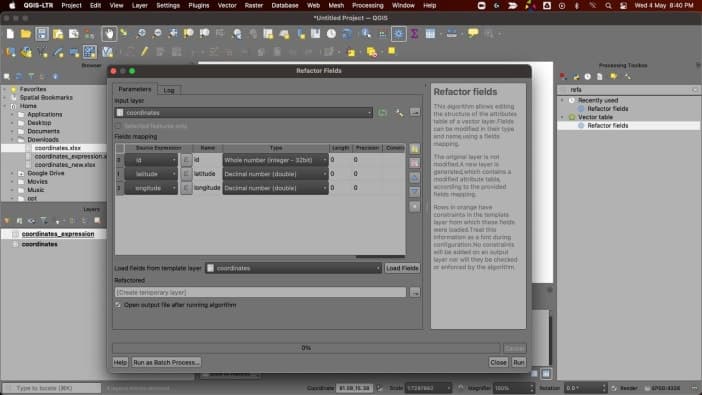This screenshot has width=702, height=395.
Task: Open the Layer menu
Action: click(x=140, y=5)
